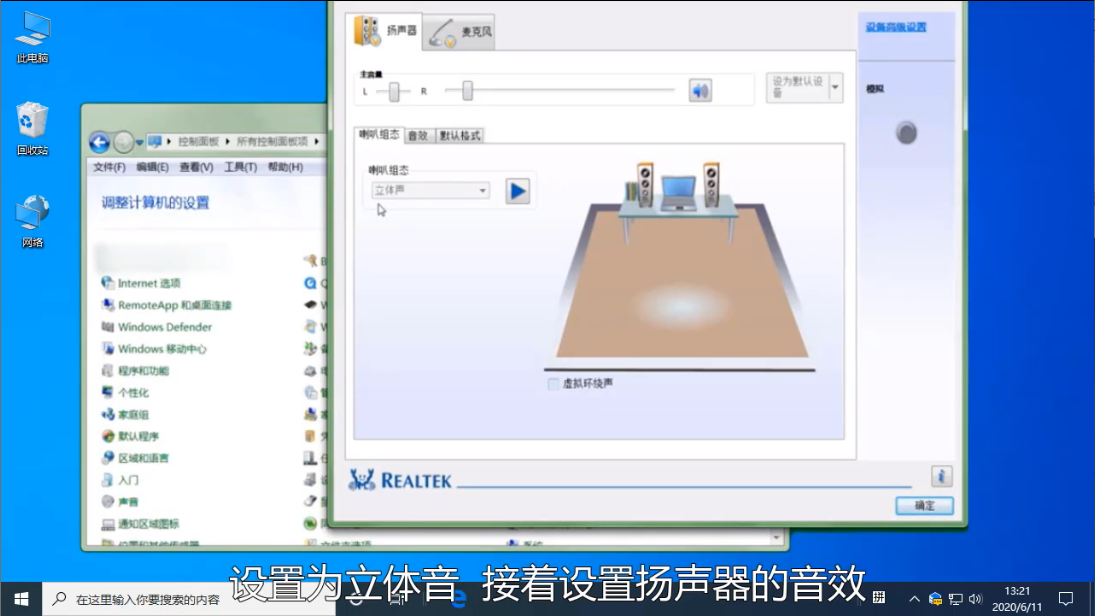The height and width of the screenshot is (616, 1095).
Task: Open the Realtek info icon button
Action: [x=941, y=476]
